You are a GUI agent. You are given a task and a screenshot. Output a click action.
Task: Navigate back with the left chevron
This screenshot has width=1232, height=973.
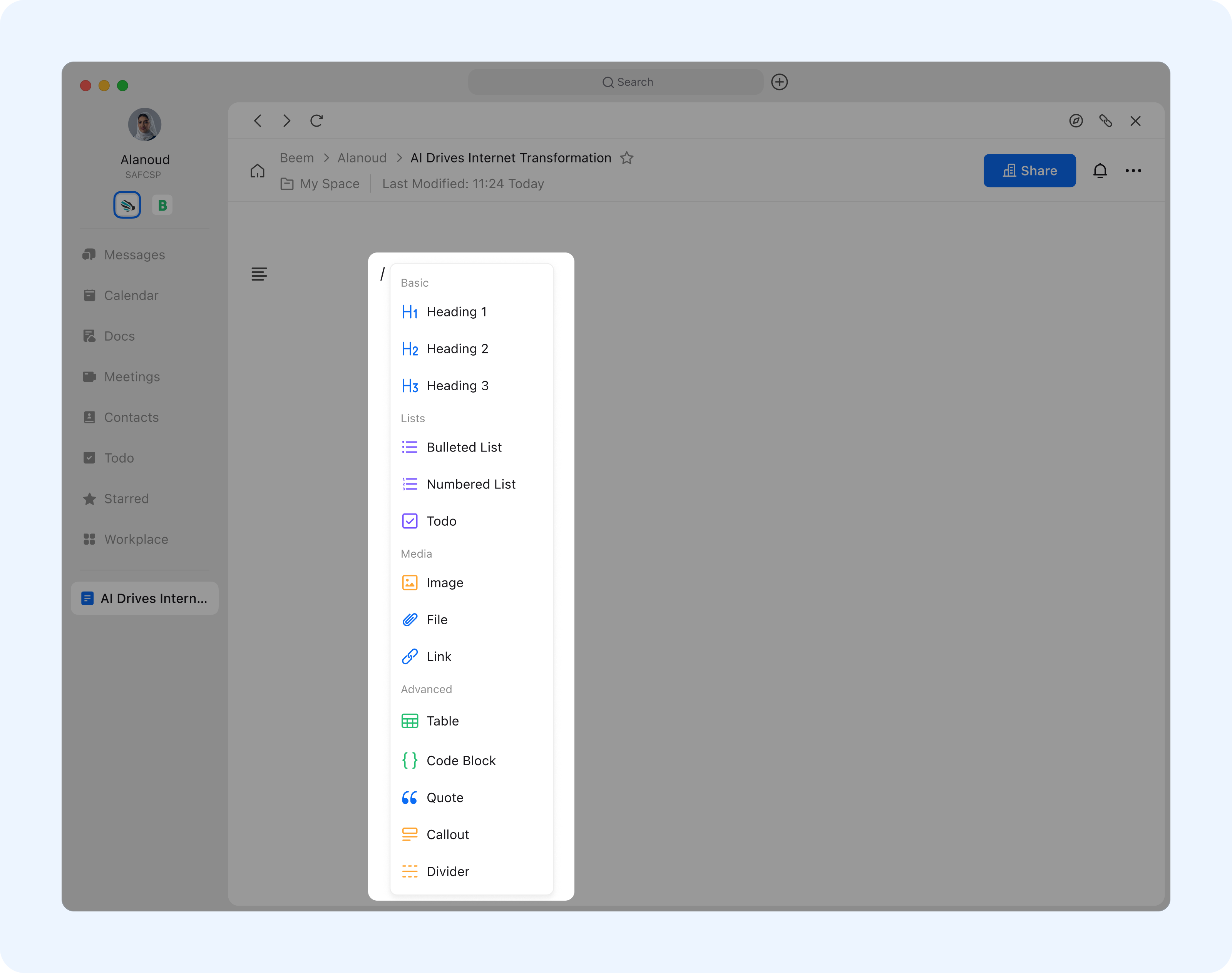coord(258,121)
